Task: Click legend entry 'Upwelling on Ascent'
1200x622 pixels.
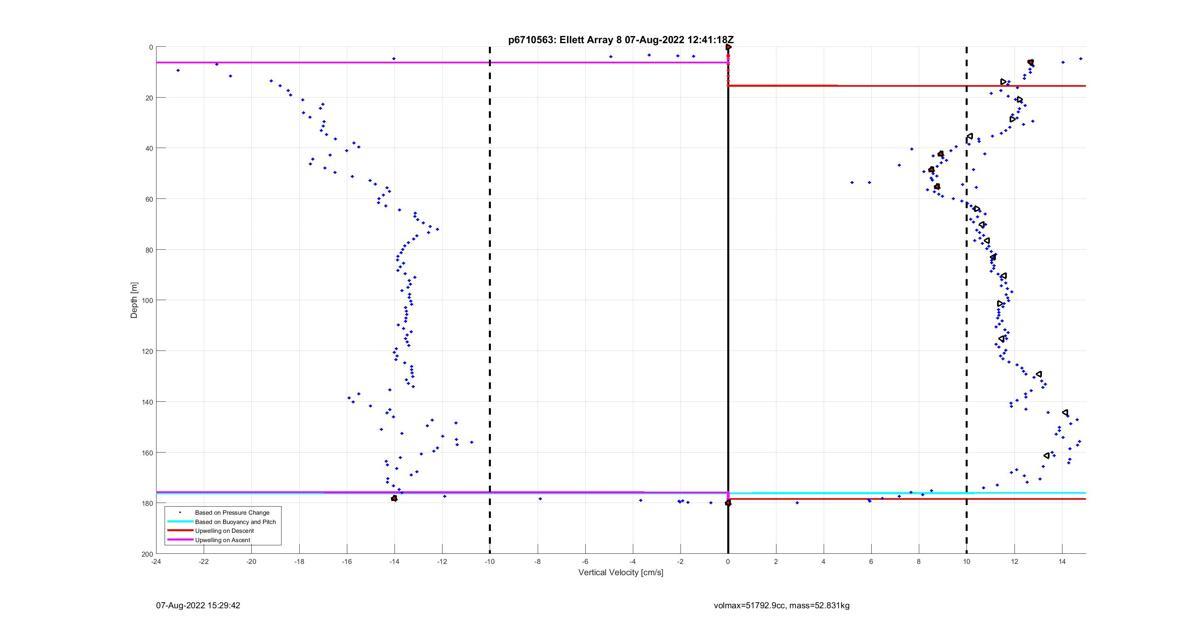Action: point(223,540)
